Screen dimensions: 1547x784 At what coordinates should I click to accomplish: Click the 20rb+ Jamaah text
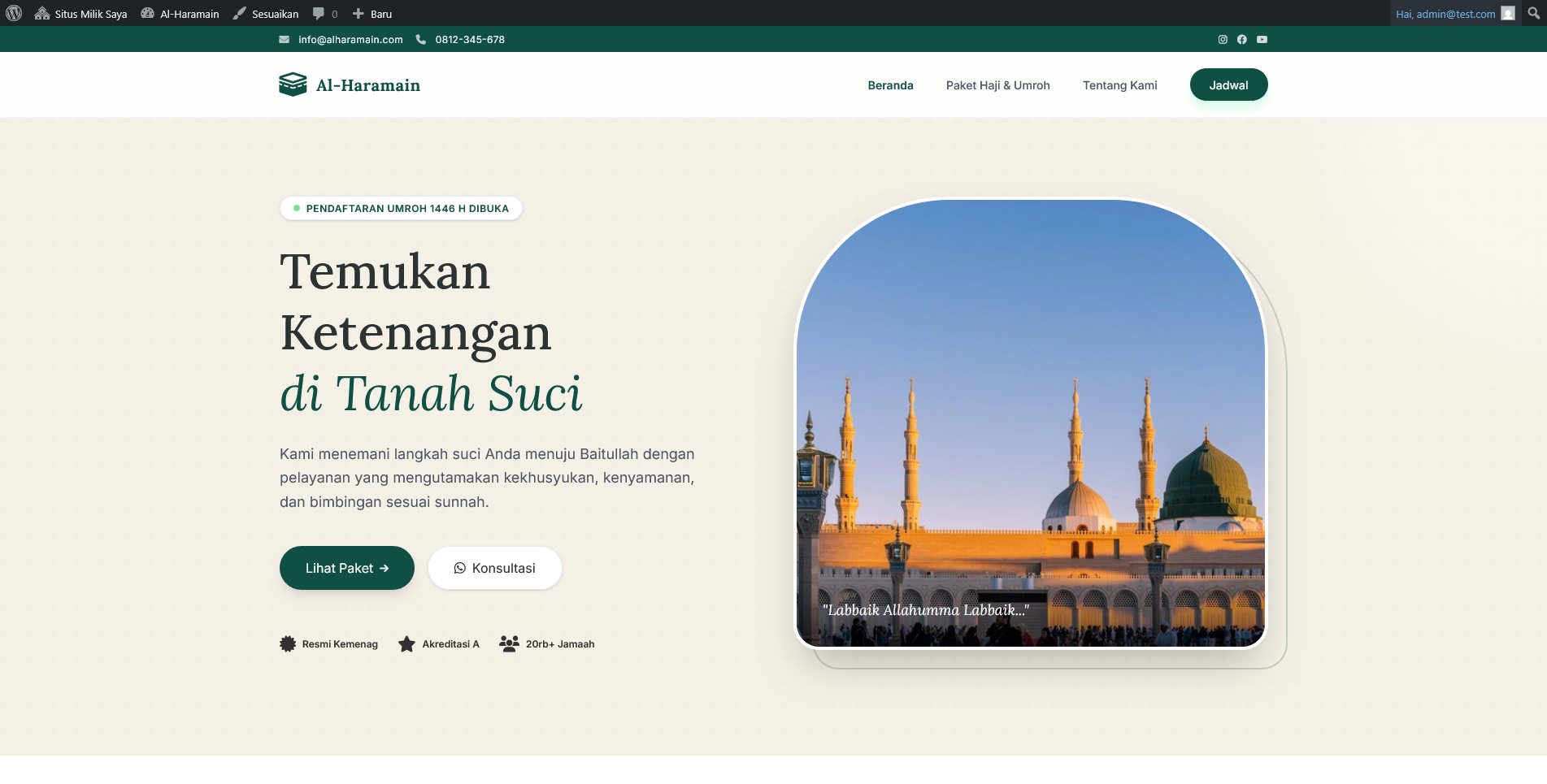tap(560, 644)
